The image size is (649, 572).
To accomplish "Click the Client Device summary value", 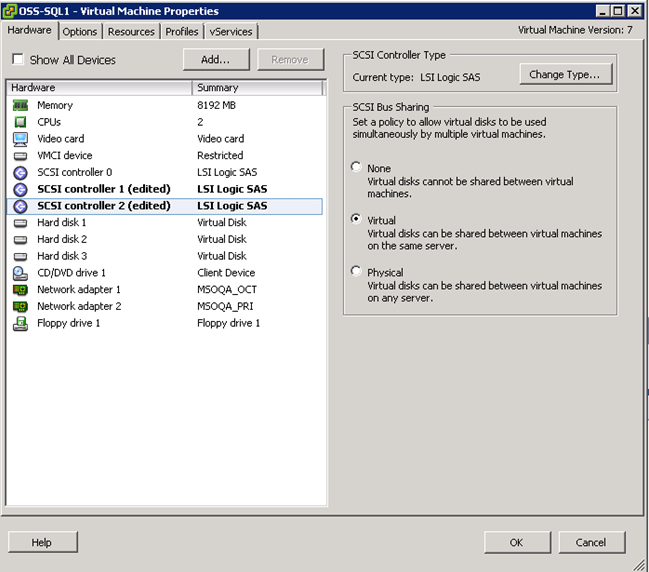I will click(226, 273).
